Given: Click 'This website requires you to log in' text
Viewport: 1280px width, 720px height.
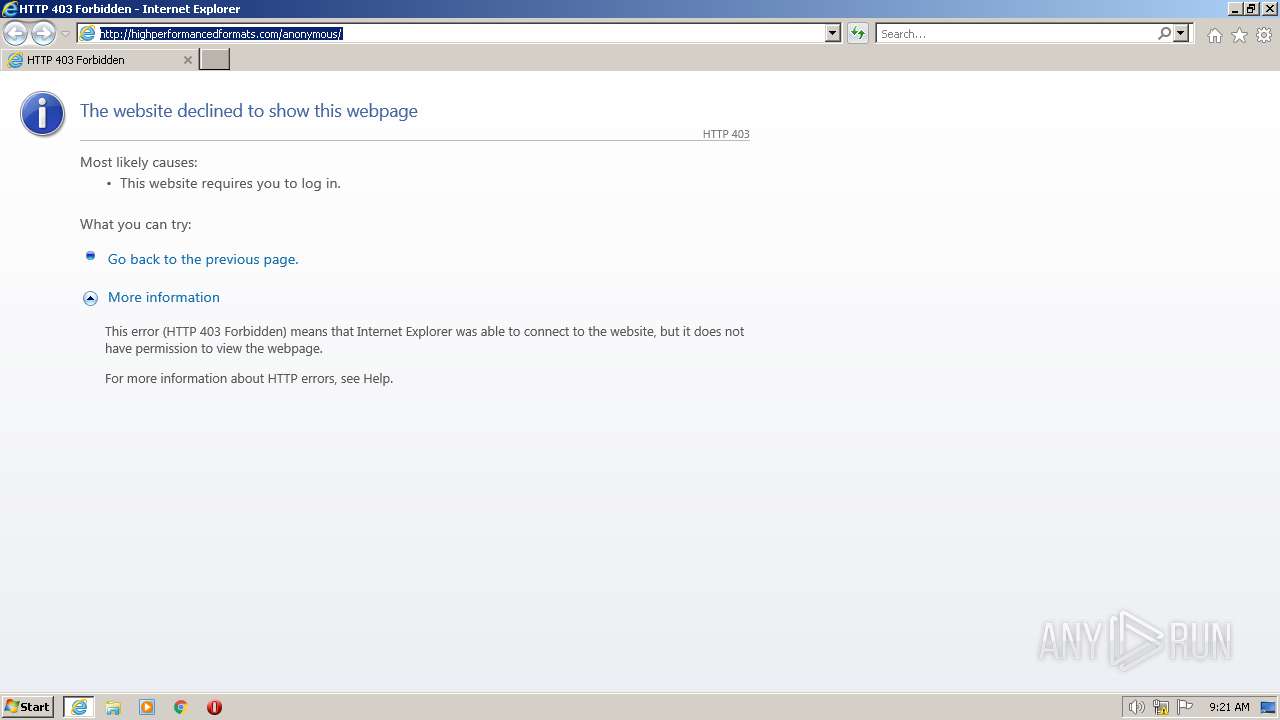Looking at the screenshot, I should click(x=230, y=183).
